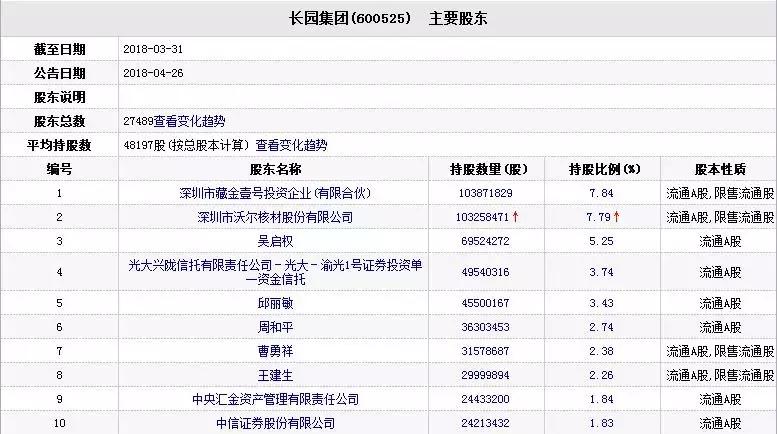The width and height of the screenshot is (777, 434).
Task: Select the title 长园集团(600525) 主要股东
Action: [x=388, y=18]
